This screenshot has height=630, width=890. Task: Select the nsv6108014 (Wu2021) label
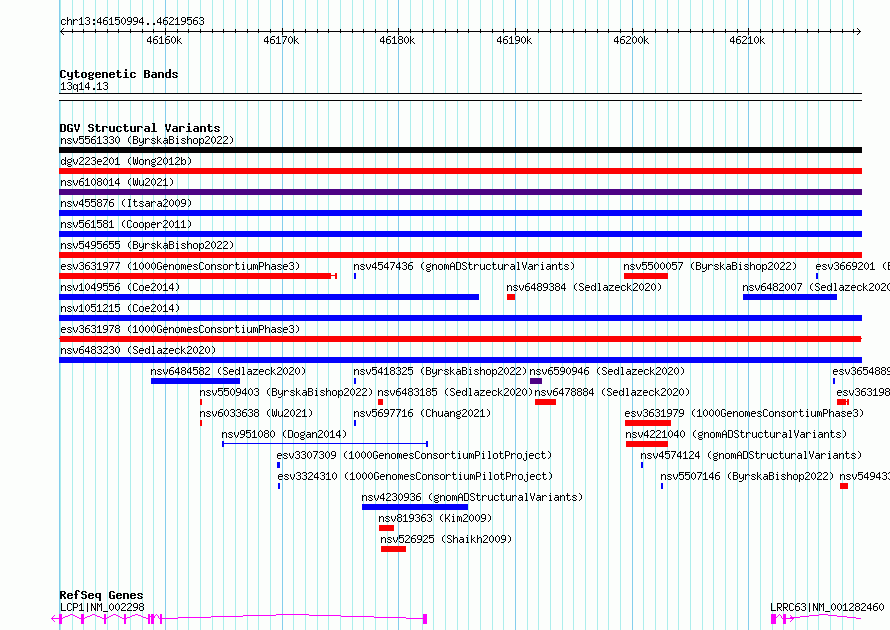point(117,182)
